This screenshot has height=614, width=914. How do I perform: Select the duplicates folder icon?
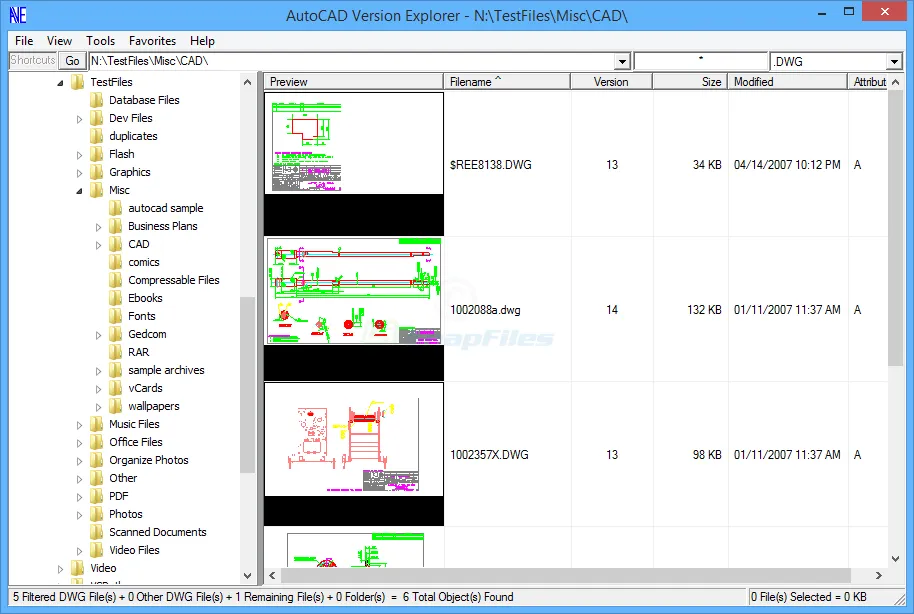97,136
